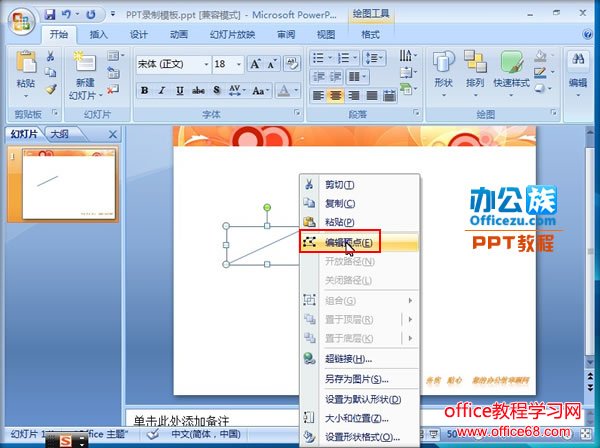
Task: Toggle Underline formatting
Action: click(x=180, y=91)
